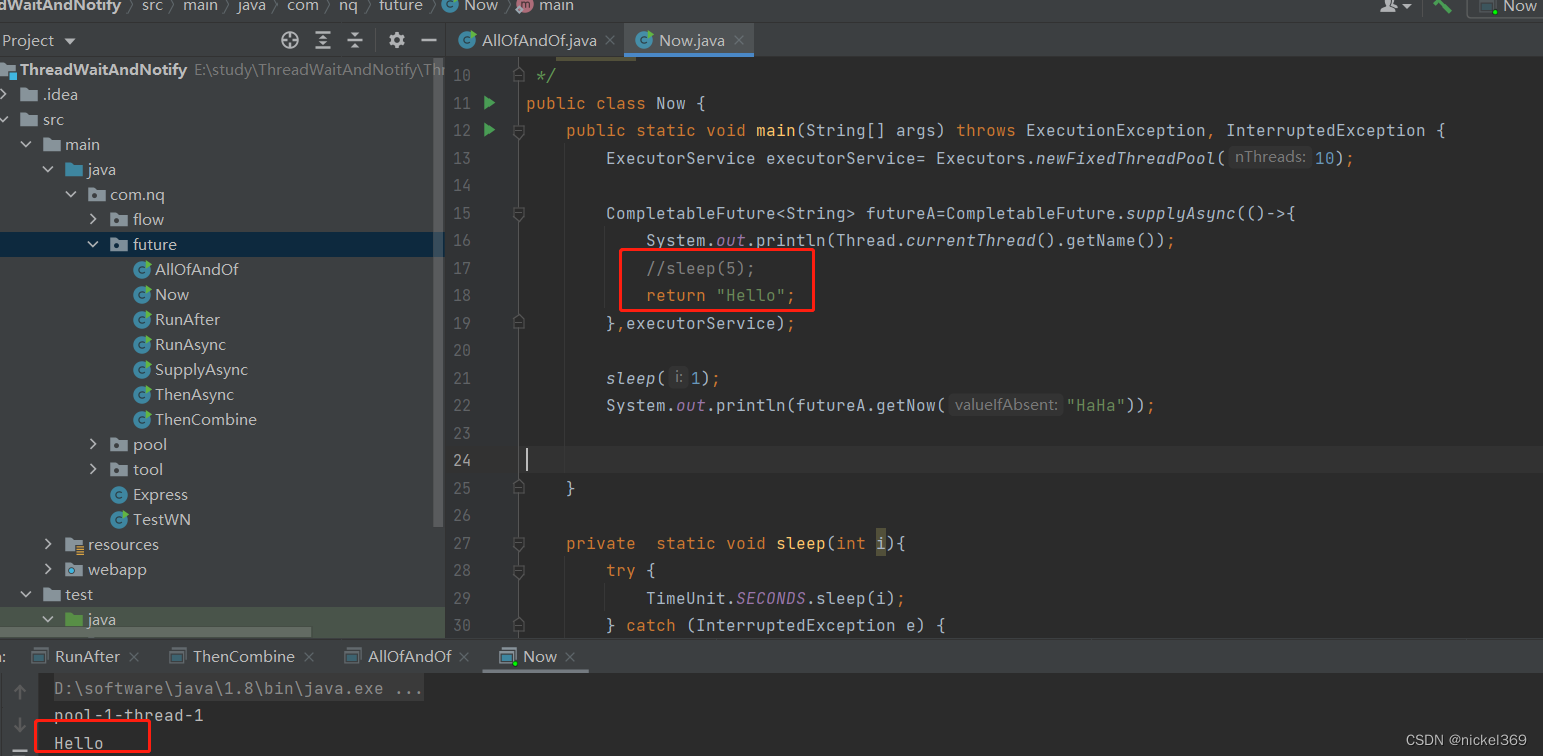
Task: Click the "HaHa" string on line 22
Action: (x=1097, y=405)
